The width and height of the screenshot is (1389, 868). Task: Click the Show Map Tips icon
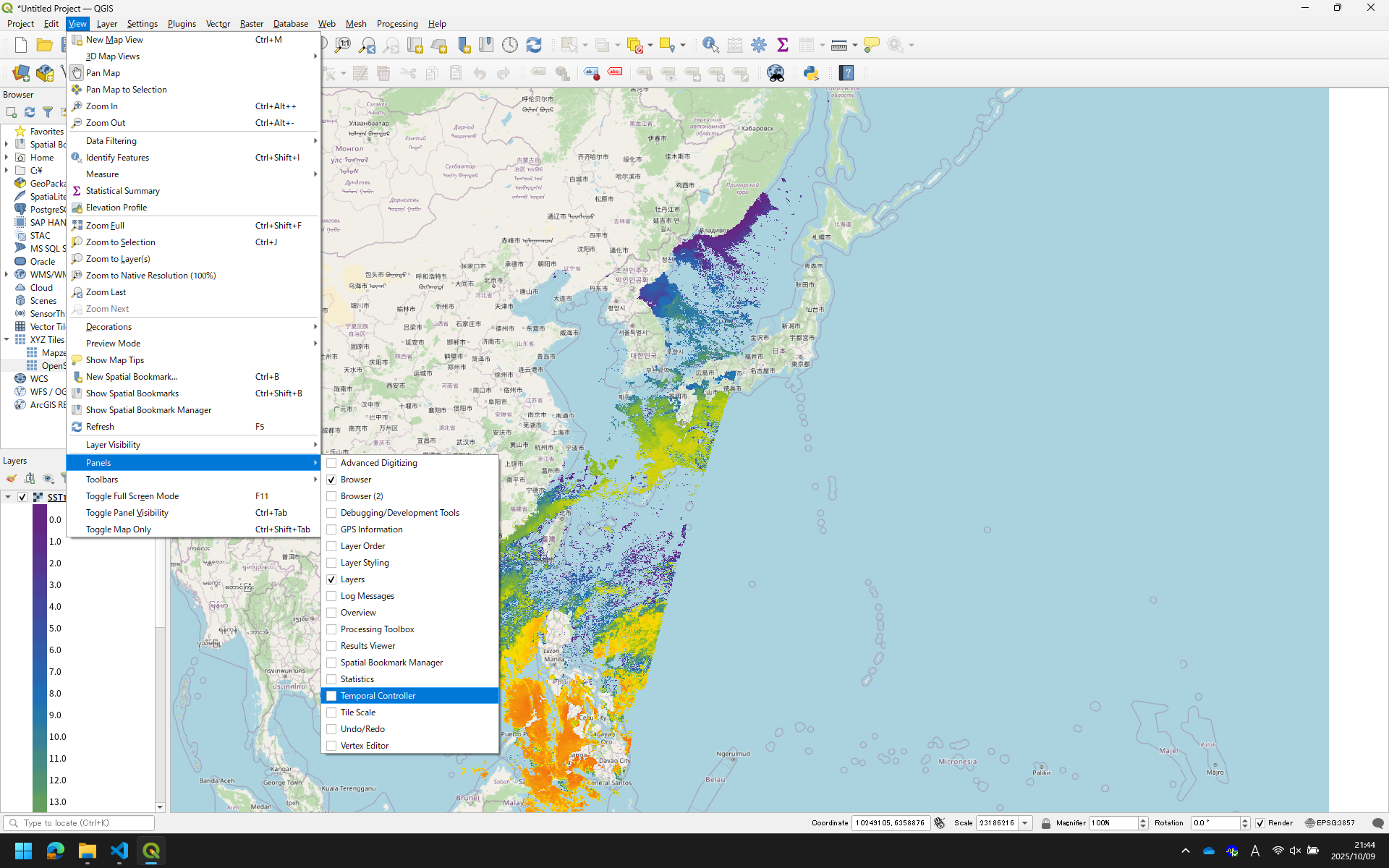pos(871,45)
